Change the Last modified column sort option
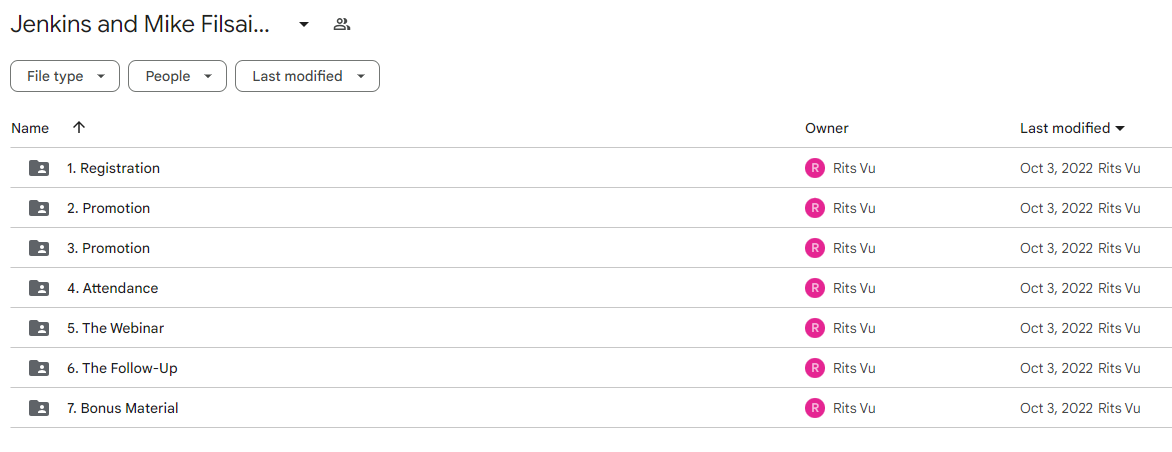The width and height of the screenshot is (1172, 452). click(x=1073, y=129)
